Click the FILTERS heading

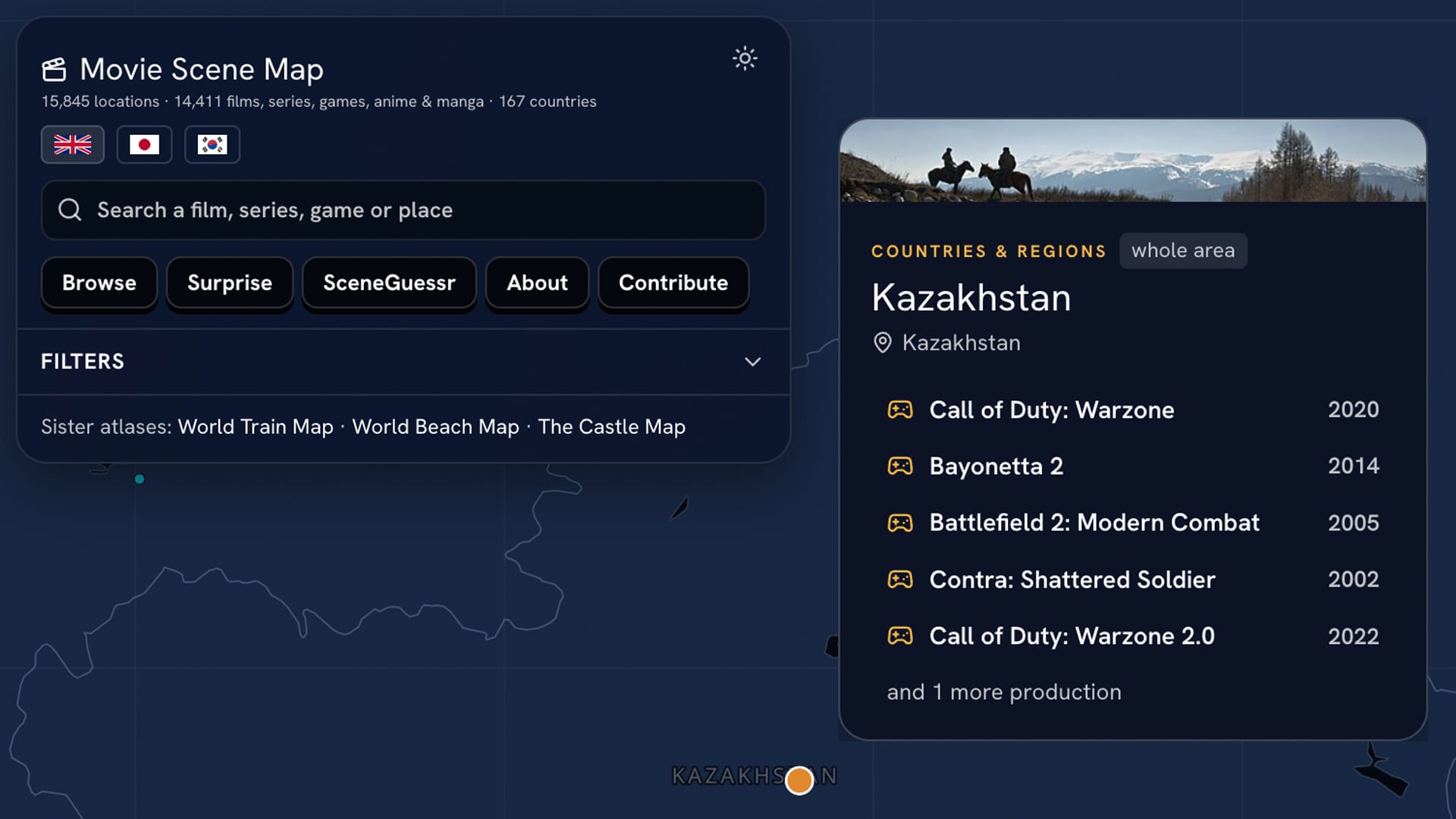[x=83, y=362]
